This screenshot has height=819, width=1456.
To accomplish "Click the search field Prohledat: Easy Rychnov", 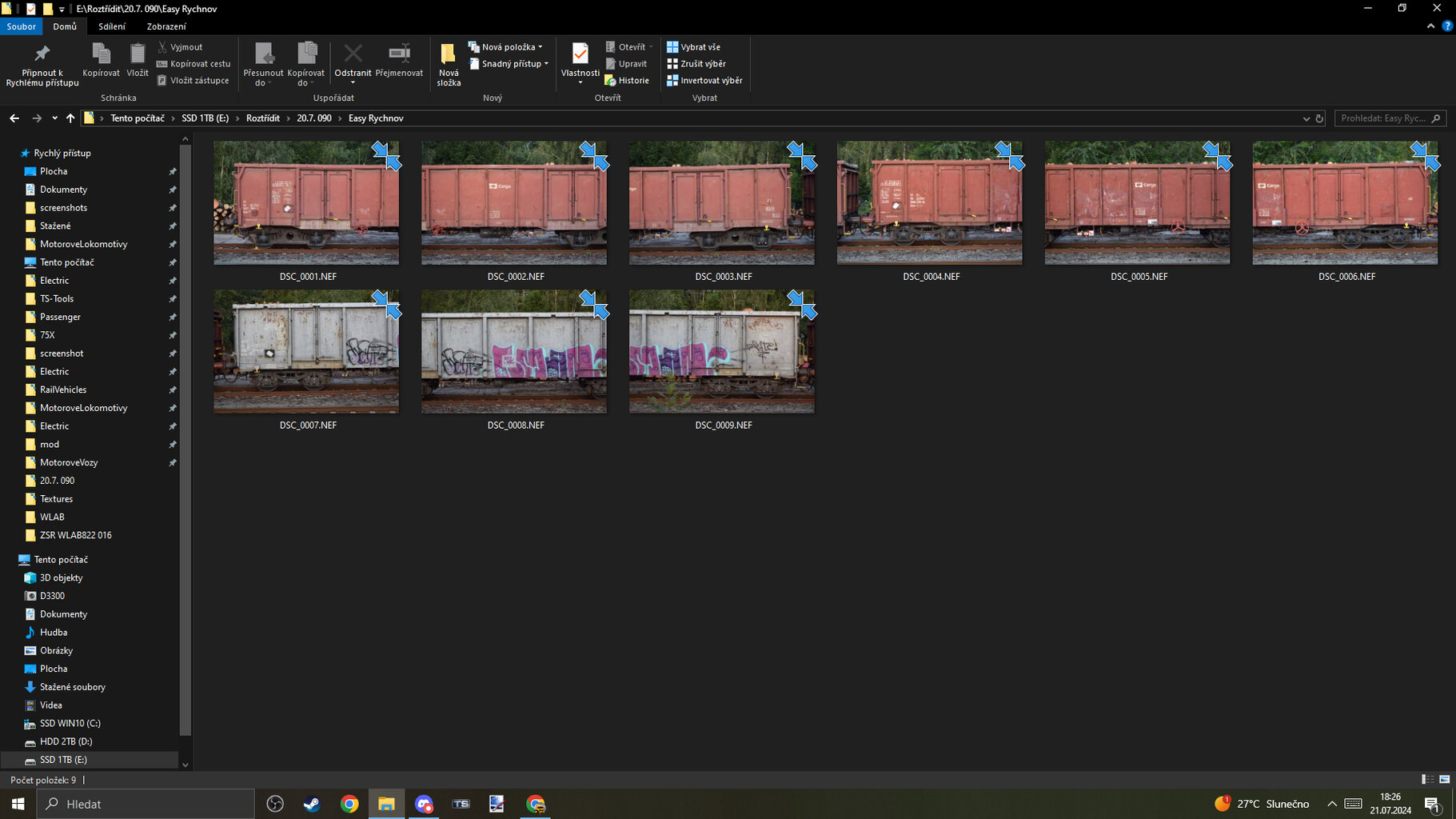I will pos(1382,118).
